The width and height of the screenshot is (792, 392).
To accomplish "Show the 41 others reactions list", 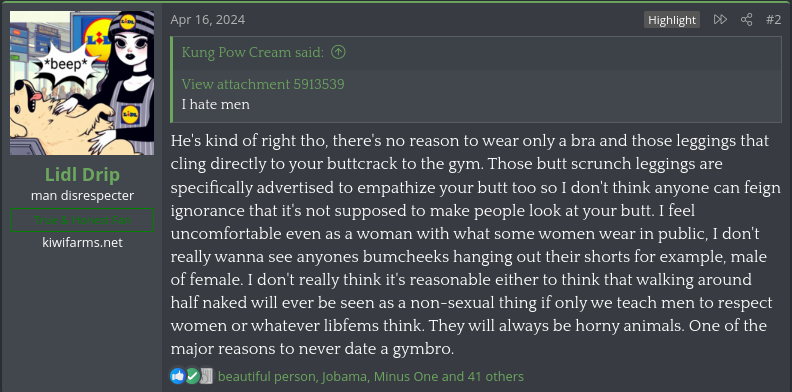I will coord(496,376).
